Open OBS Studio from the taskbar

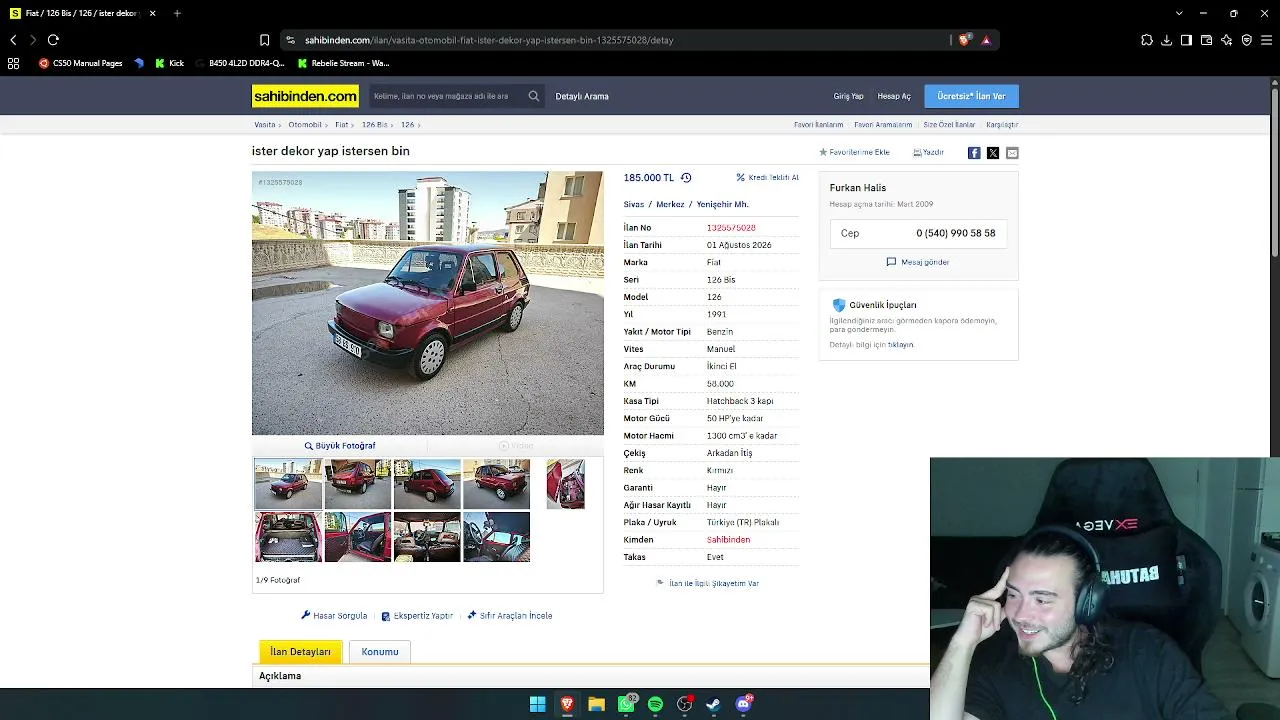click(x=684, y=704)
